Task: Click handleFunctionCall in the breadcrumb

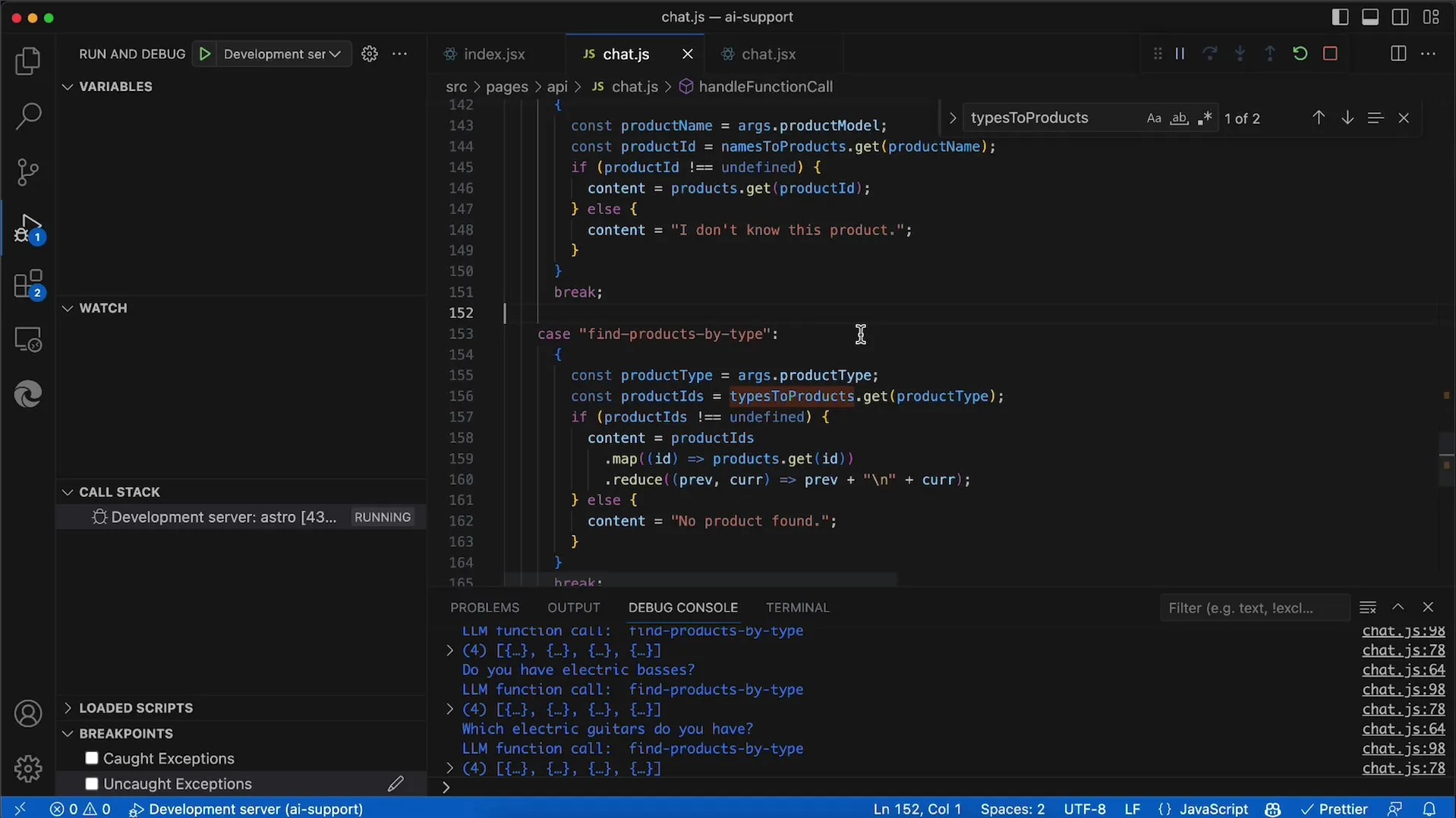Action: pyautogui.click(x=765, y=87)
